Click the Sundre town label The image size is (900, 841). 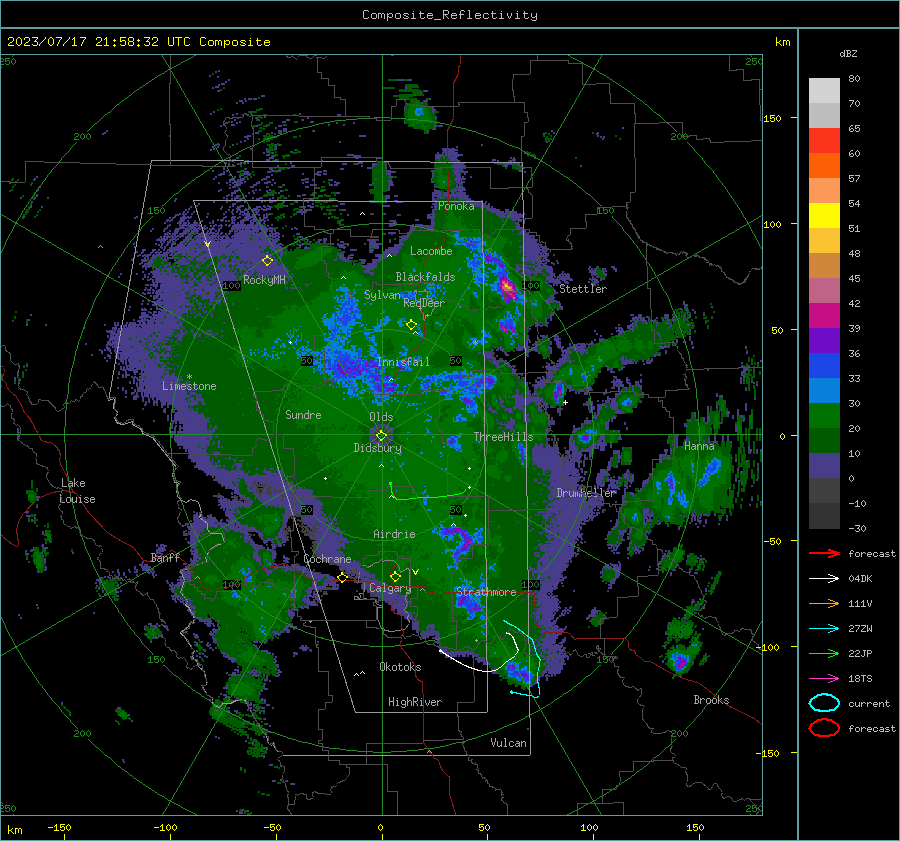303,415
